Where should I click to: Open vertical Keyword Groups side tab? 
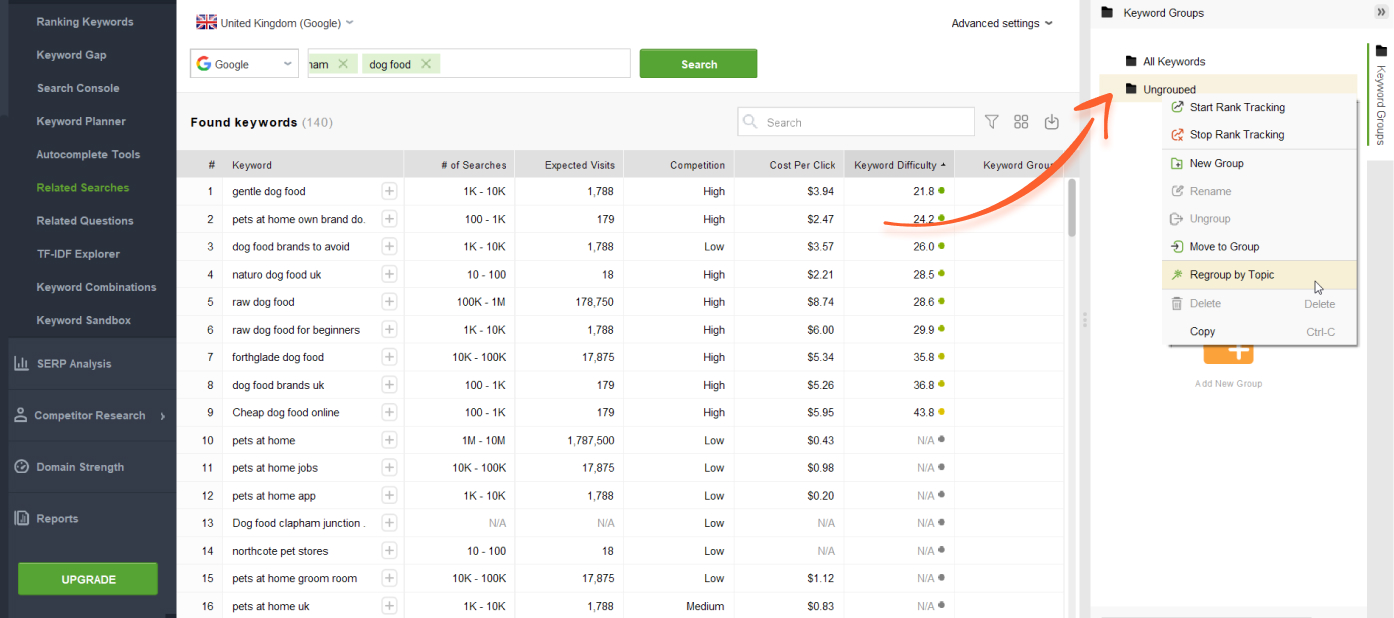pyautogui.click(x=1381, y=95)
